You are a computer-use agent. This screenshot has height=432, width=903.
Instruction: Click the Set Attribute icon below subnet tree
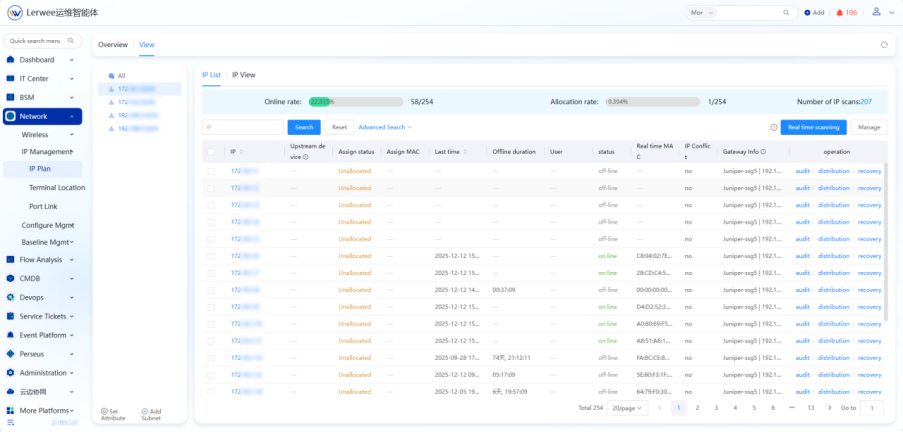pos(105,410)
